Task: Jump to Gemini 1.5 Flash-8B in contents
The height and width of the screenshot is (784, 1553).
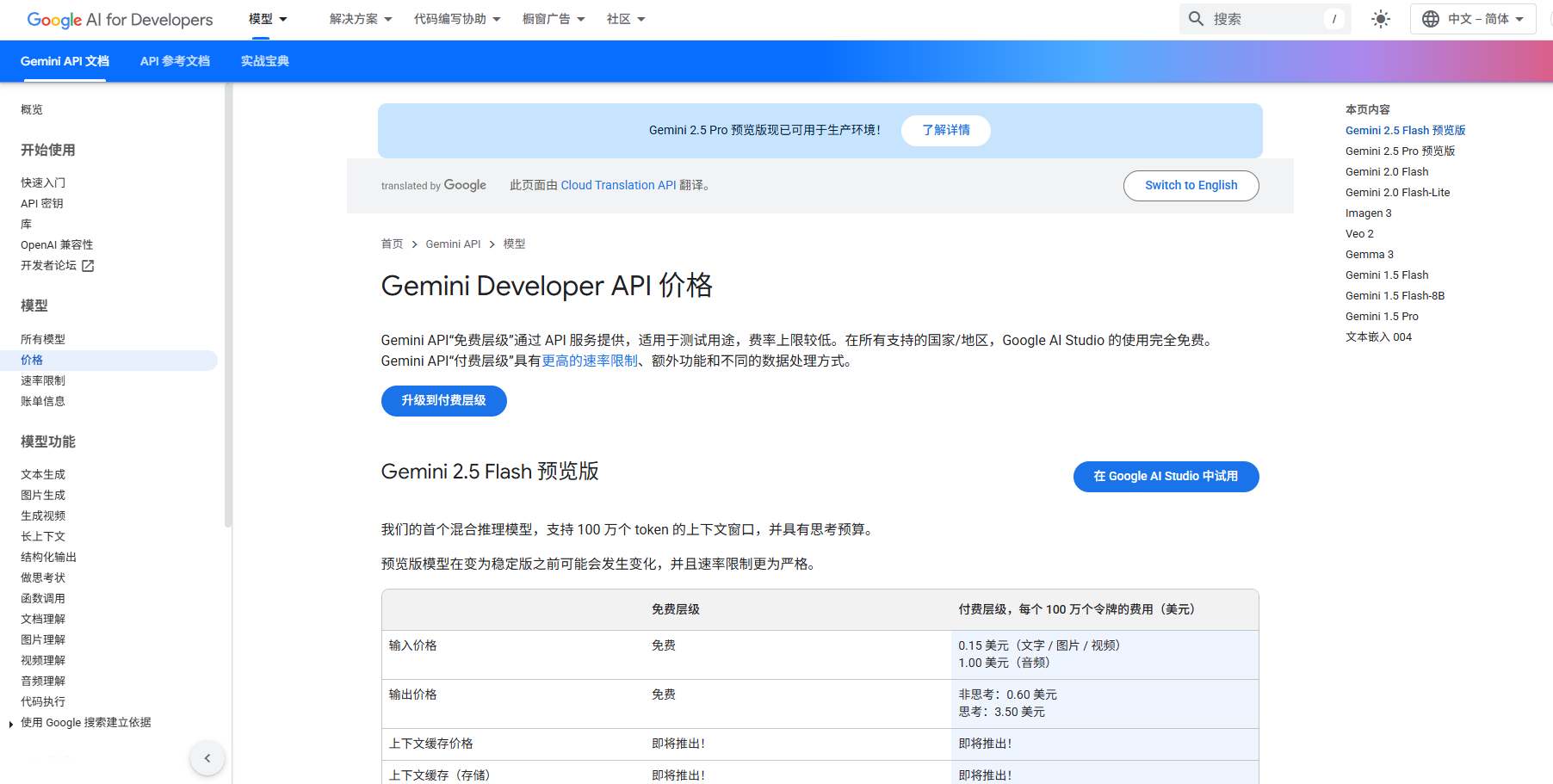Action: [x=1395, y=296]
